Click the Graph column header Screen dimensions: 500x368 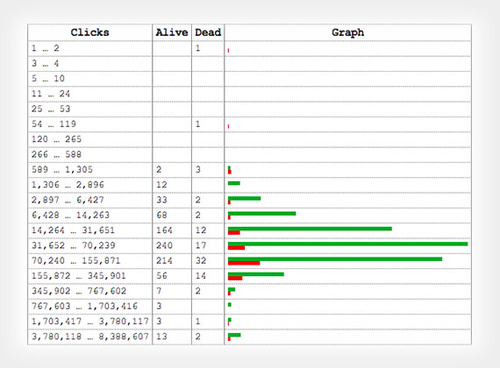pos(348,33)
